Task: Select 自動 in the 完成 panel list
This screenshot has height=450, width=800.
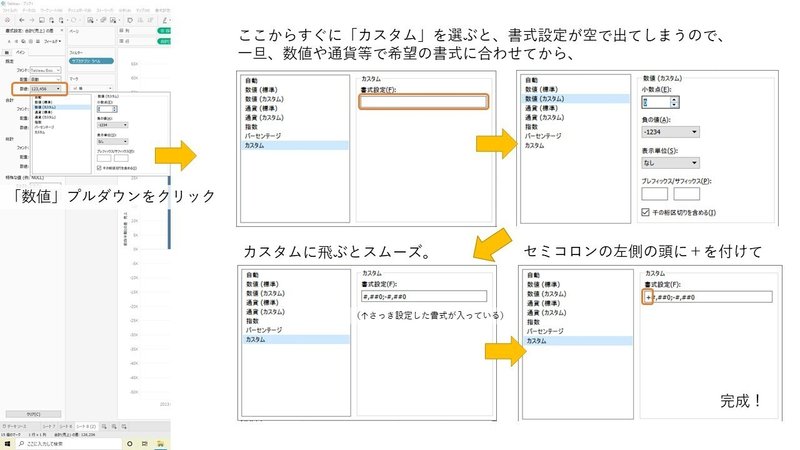Action: click(x=533, y=276)
